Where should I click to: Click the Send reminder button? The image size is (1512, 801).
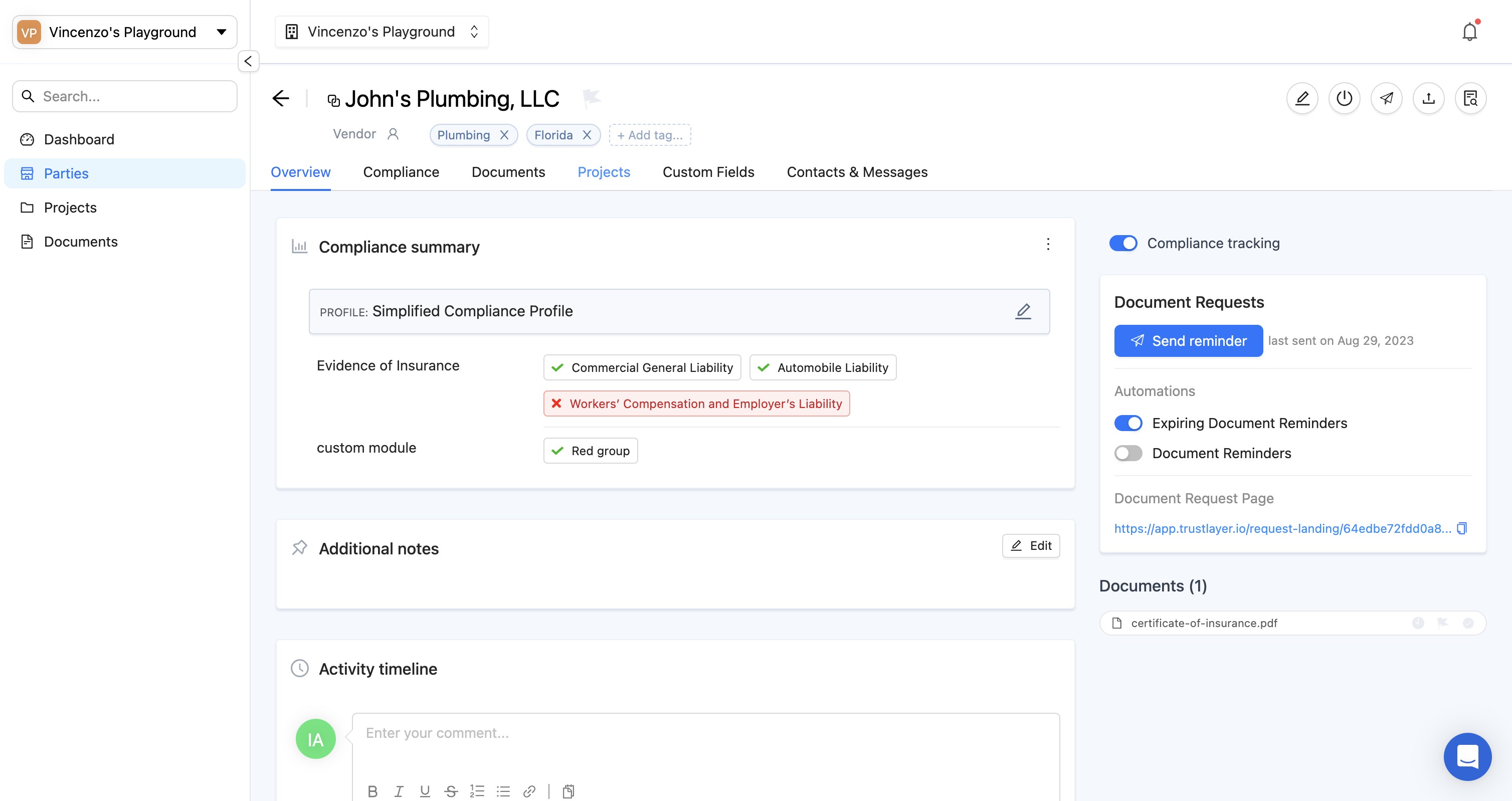[x=1188, y=340]
